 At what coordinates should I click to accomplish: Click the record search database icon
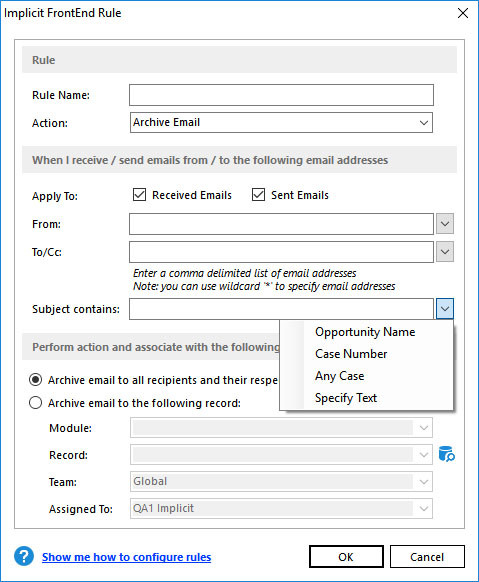point(446,454)
